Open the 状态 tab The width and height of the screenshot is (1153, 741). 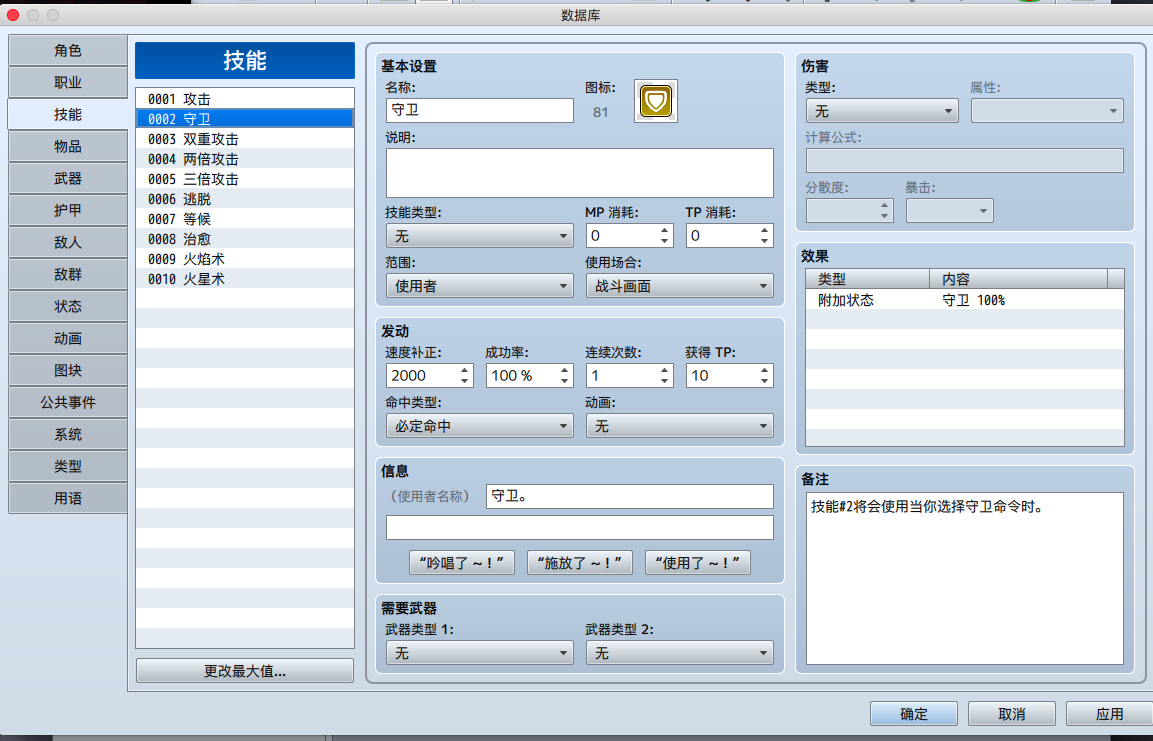click(68, 307)
